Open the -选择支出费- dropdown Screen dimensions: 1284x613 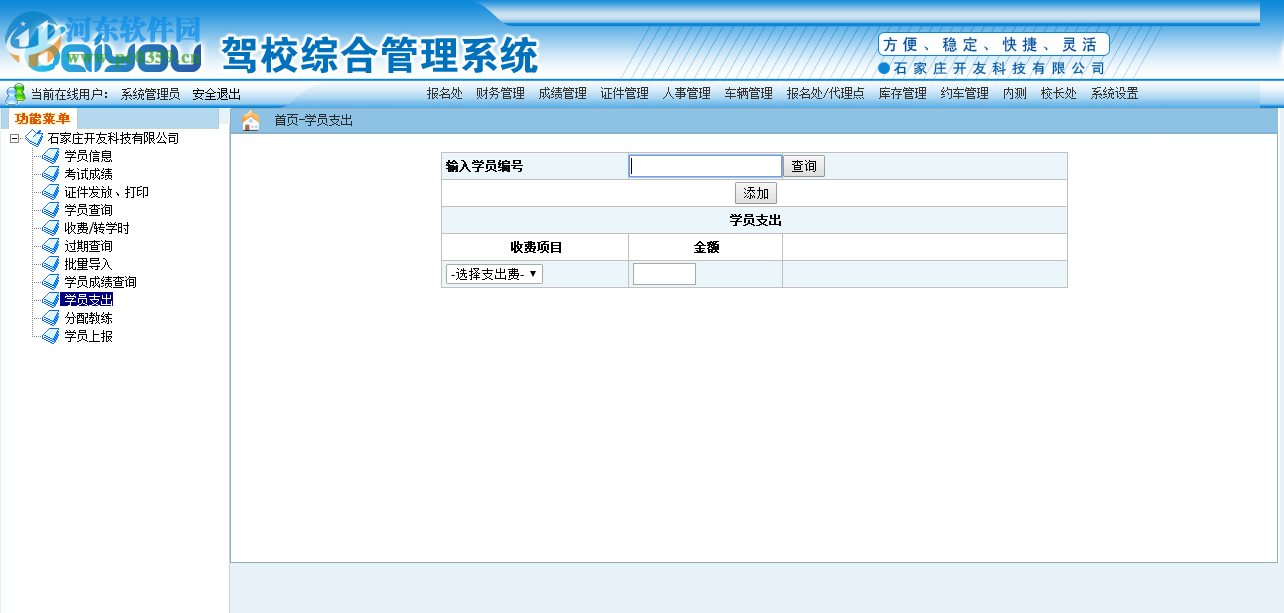tap(493, 273)
